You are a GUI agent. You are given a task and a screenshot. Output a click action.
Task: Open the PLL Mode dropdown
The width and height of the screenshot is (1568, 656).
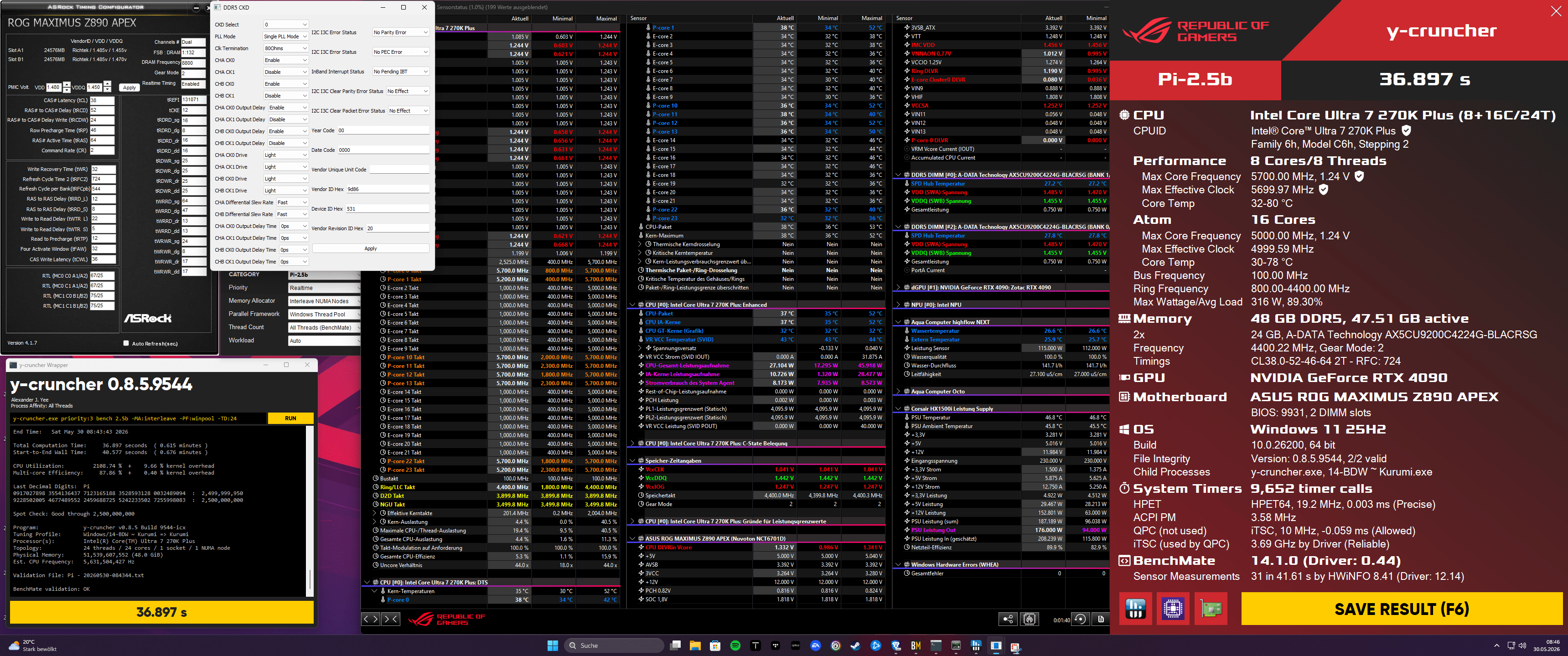(x=285, y=36)
